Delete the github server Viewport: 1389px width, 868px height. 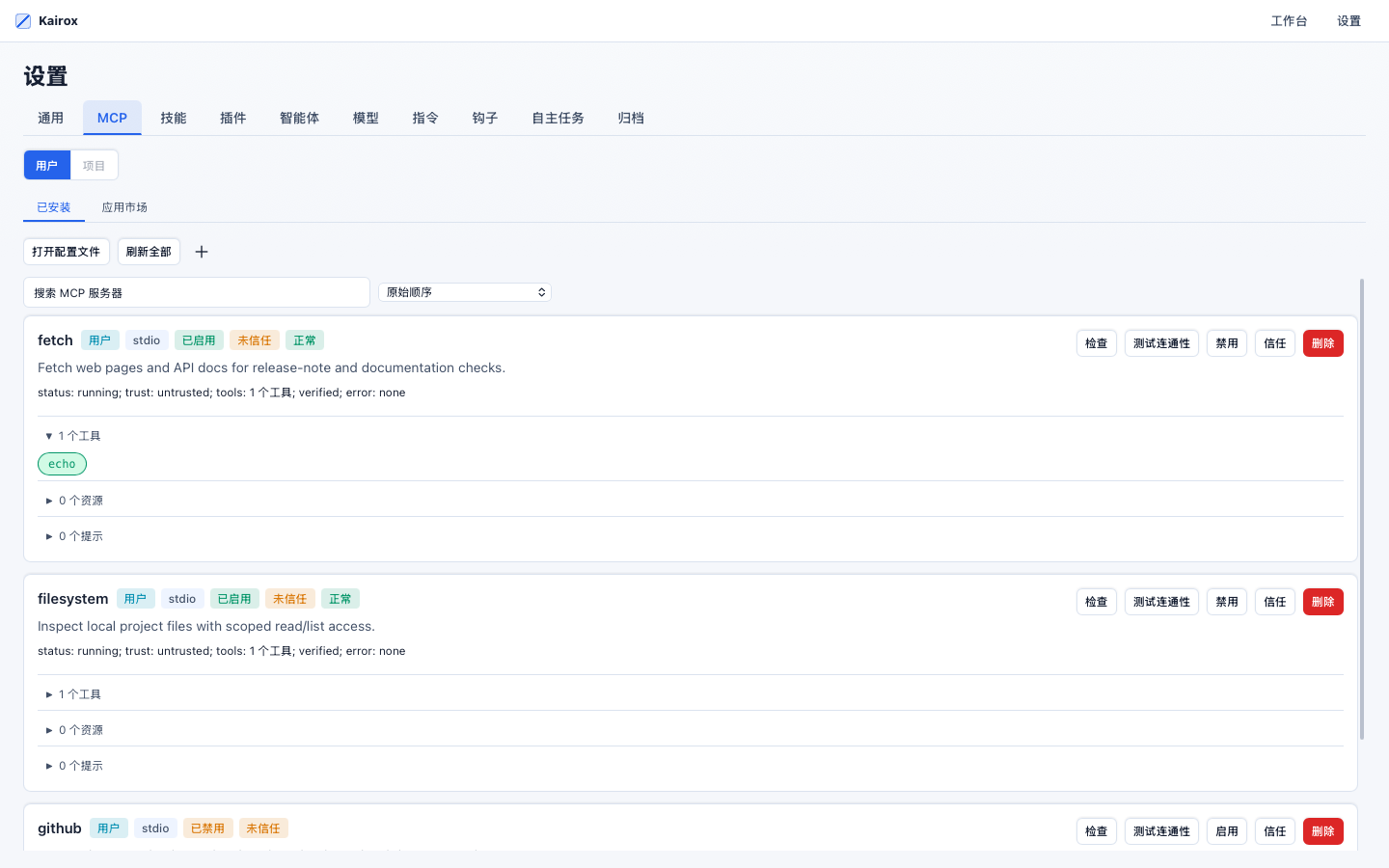pyautogui.click(x=1323, y=831)
